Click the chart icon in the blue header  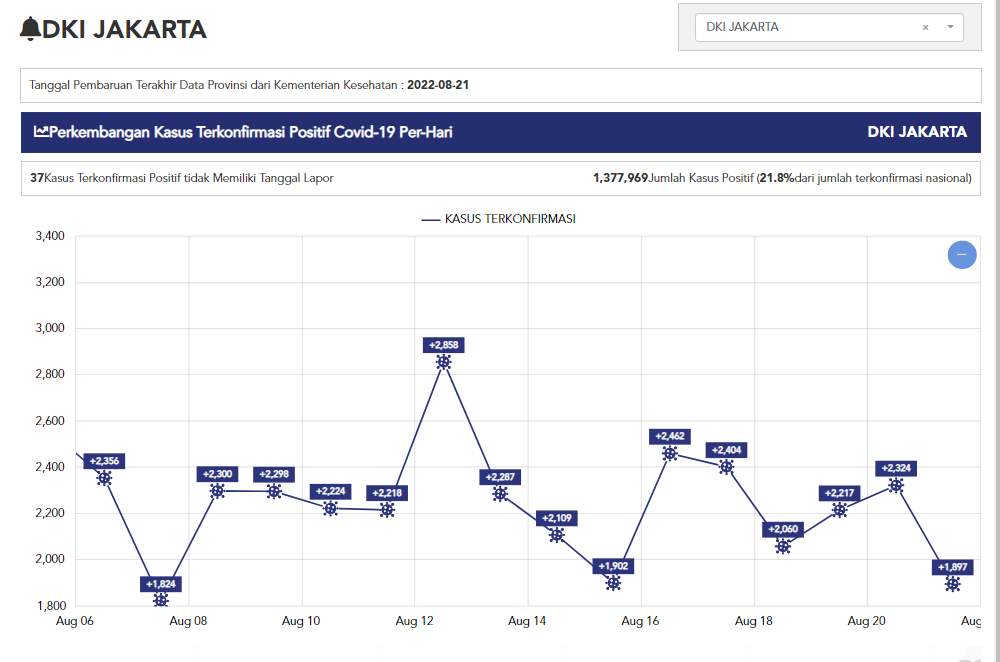[x=41, y=132]
